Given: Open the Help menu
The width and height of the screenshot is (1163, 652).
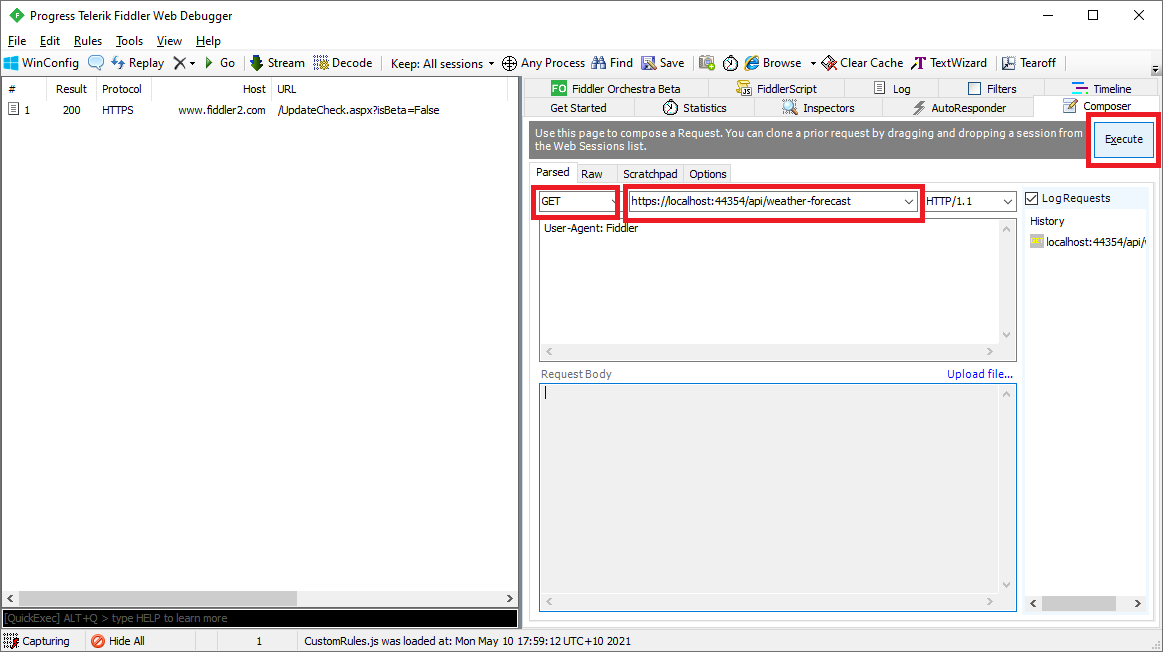Looking at the screenshot, I should pyautogui.click(x=208, y=41).
